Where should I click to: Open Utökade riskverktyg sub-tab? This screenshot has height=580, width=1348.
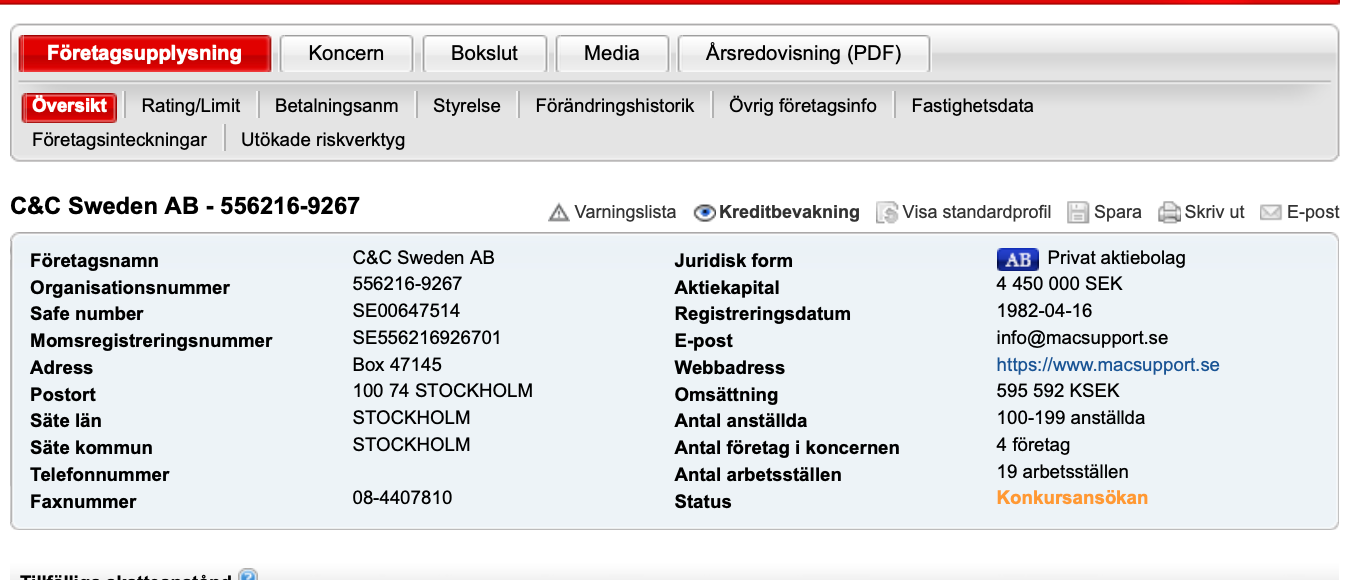click(323, 140)
